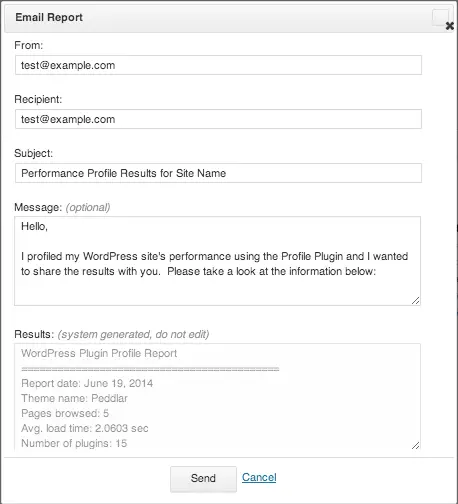Select the Subject text field
458x504 pixels.
(218, 173)
